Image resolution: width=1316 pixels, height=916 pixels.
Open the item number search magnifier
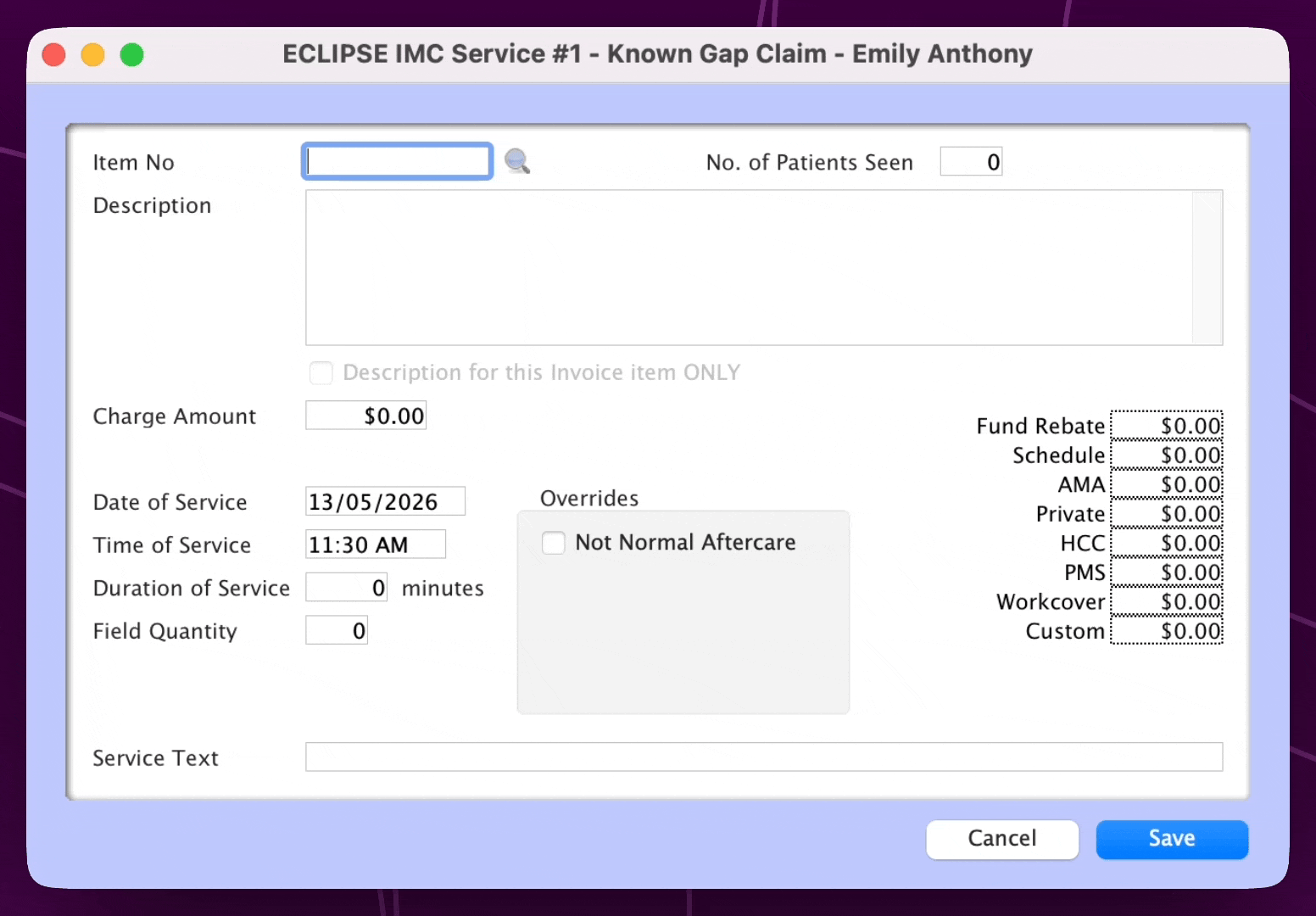517,161
